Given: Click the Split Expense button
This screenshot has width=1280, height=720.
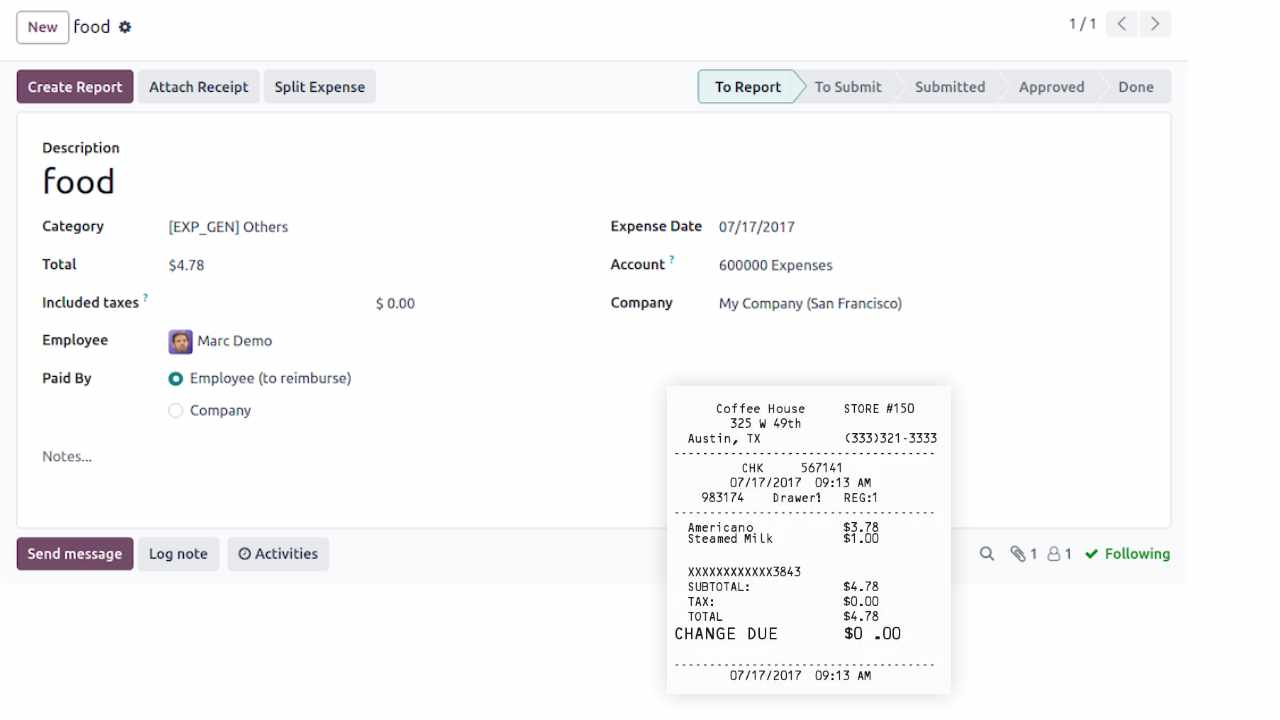Looking at the screenshot, I should (319, 86).
